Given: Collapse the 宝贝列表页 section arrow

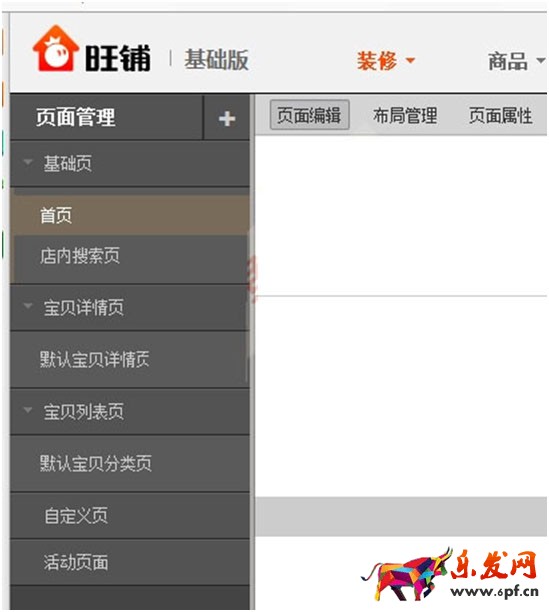Looking at the screenshot, I should click(28, 410).
